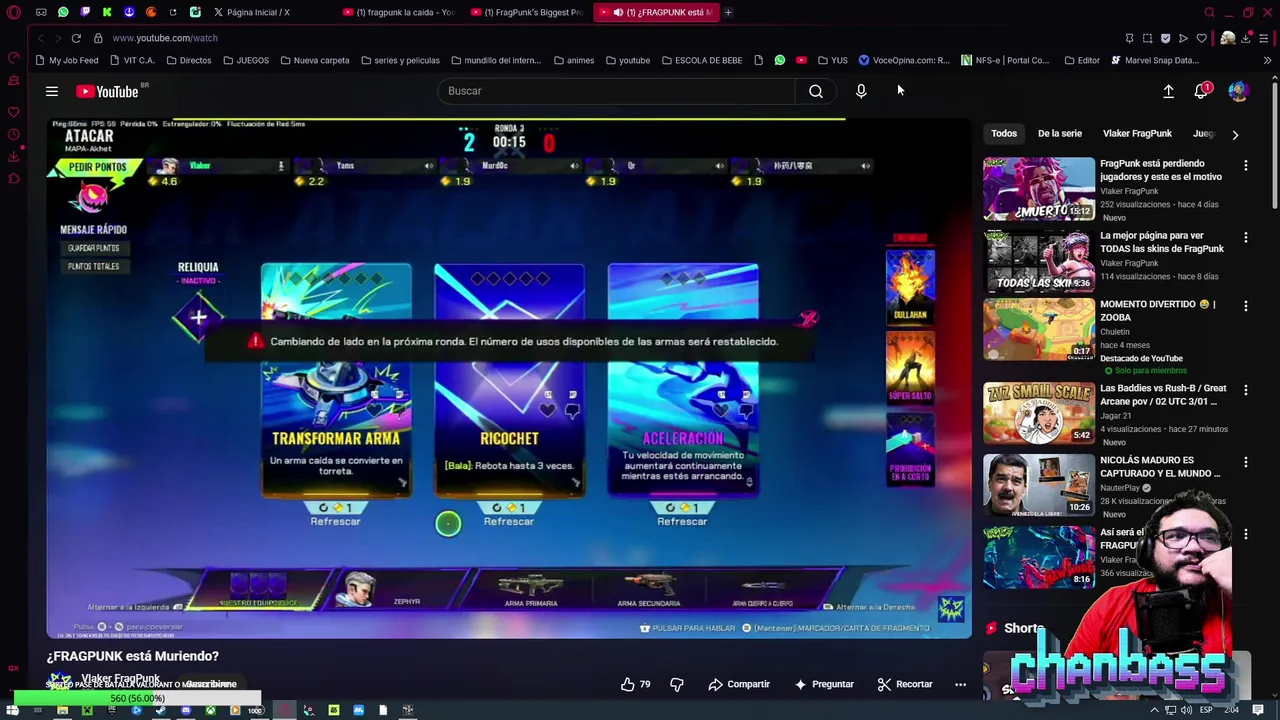Viewport: 1280px width, 720px height.
Task: Select the 'Vlaker FragPunk' filter chip
Action: point(1137,133)
